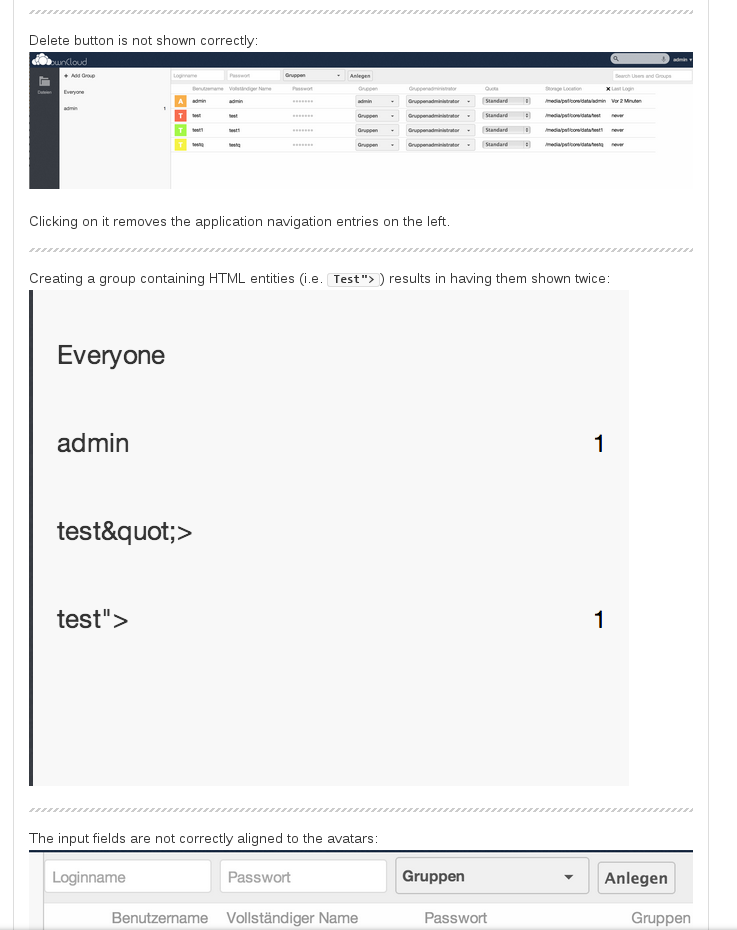Click the small Anlegen button in the top screenshot
The image size is (737, 930).
tap(360, 76)
